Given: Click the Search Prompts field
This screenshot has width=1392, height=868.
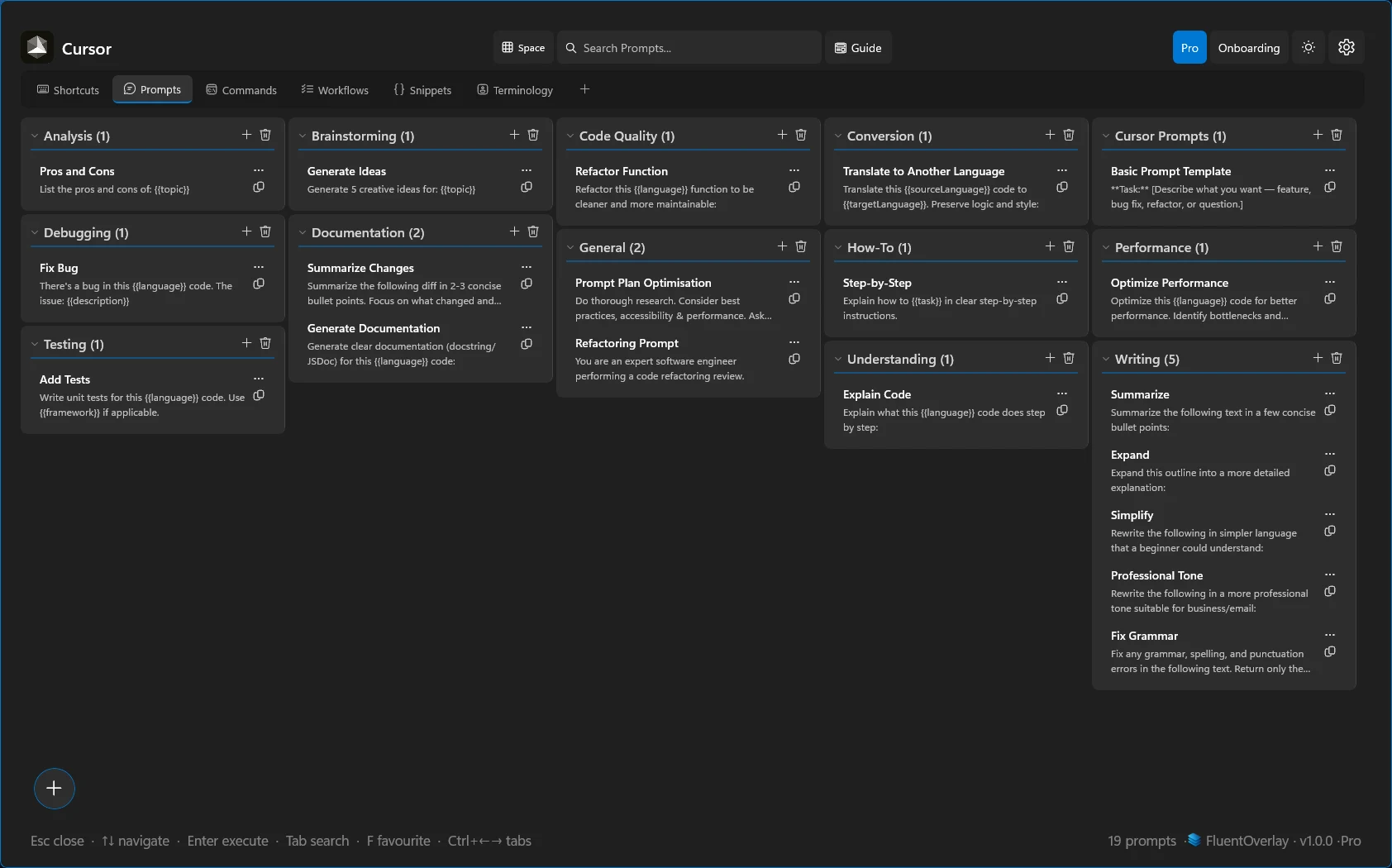Looking at the screenshot, I should pyautogui.click(x=689, y=47).
